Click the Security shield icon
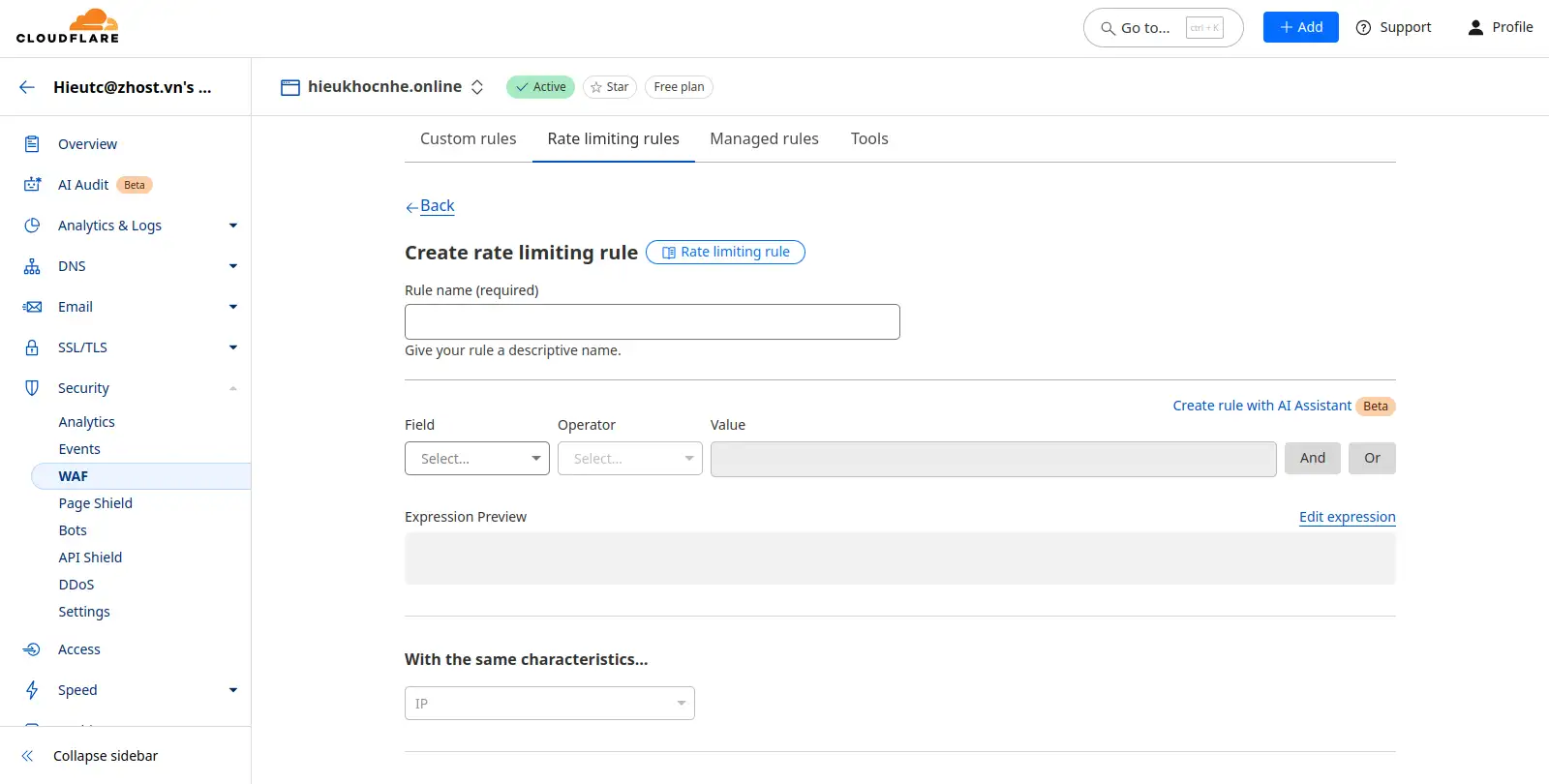Screen dimensions: 1549x784 (x=32, y=388)
